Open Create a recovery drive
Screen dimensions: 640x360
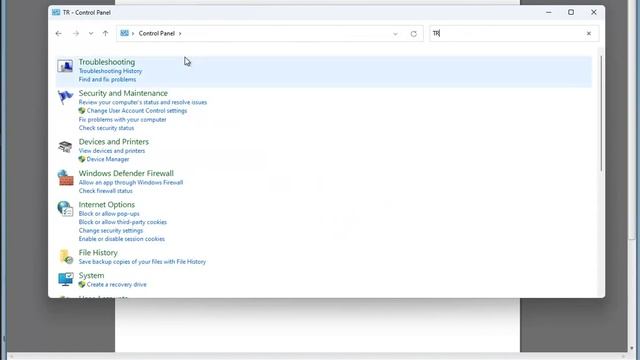point(116,284)
